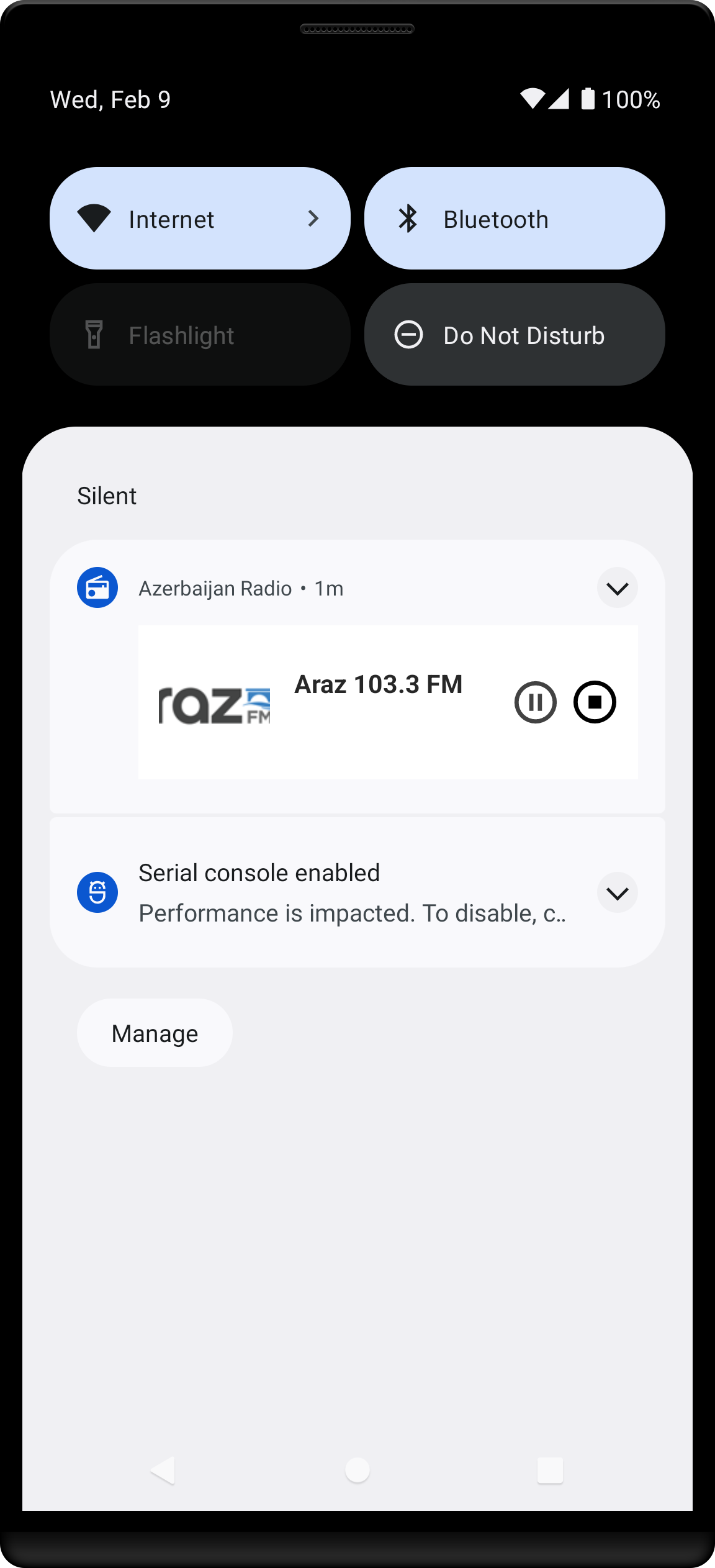Expand the Azerbaijan Radio notification

tap(618, 588)
